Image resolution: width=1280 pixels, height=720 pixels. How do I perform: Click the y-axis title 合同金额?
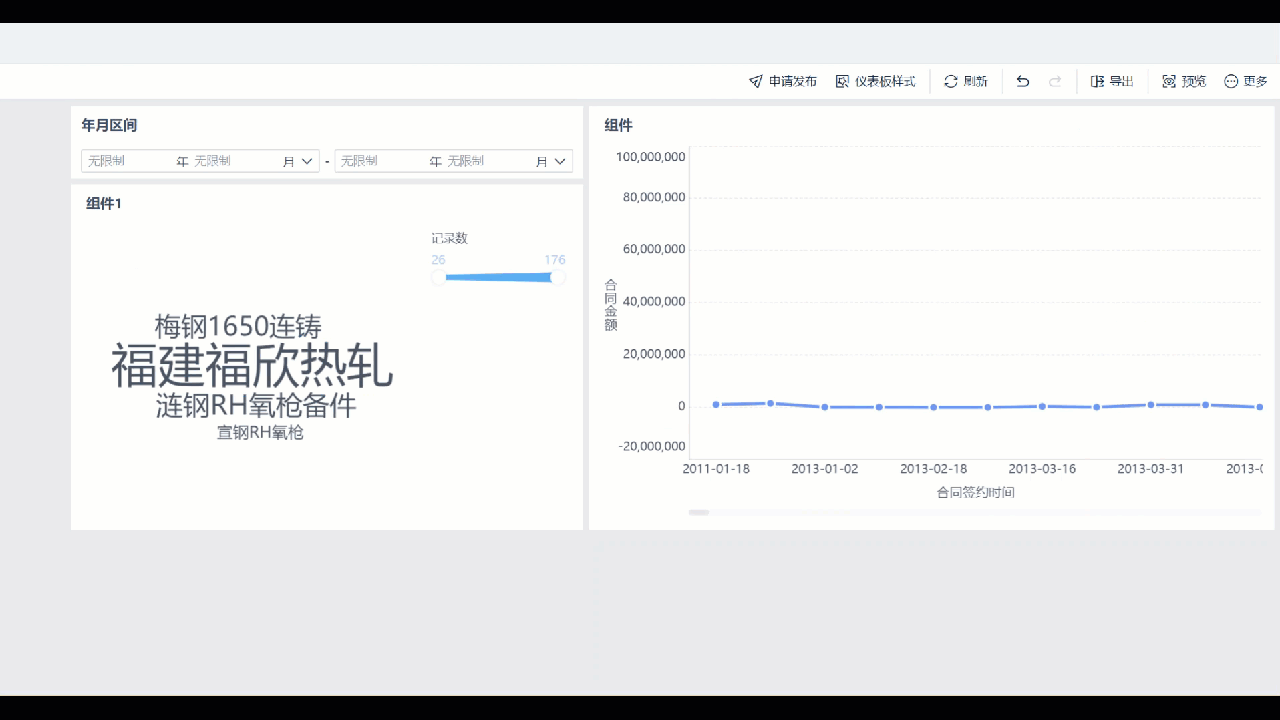[x=611, y=306]
